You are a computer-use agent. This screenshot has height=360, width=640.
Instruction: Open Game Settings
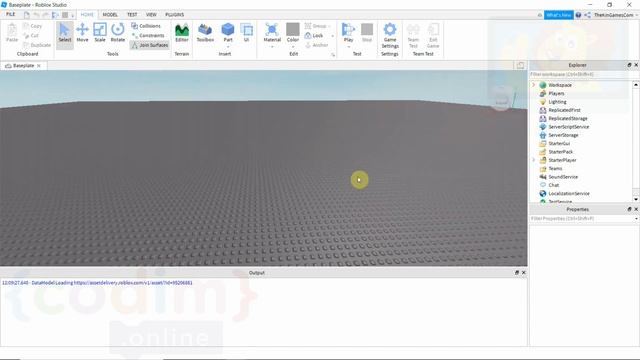pos(390,36)
